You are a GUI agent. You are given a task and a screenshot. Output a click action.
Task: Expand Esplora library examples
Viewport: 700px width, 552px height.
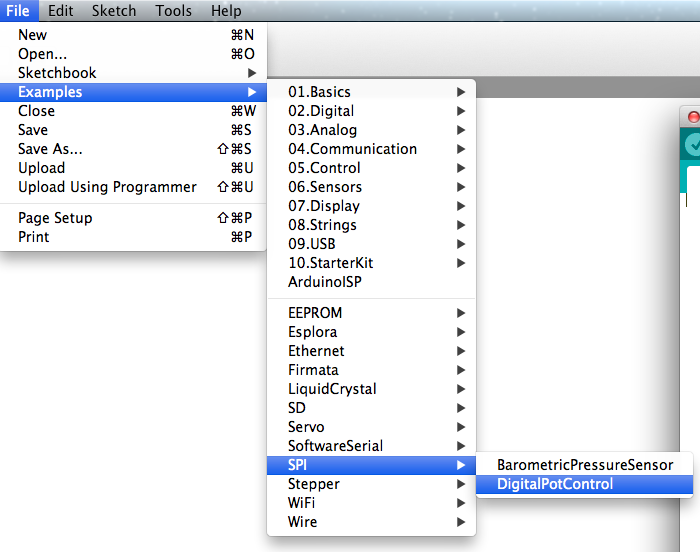tap(371, 332)
